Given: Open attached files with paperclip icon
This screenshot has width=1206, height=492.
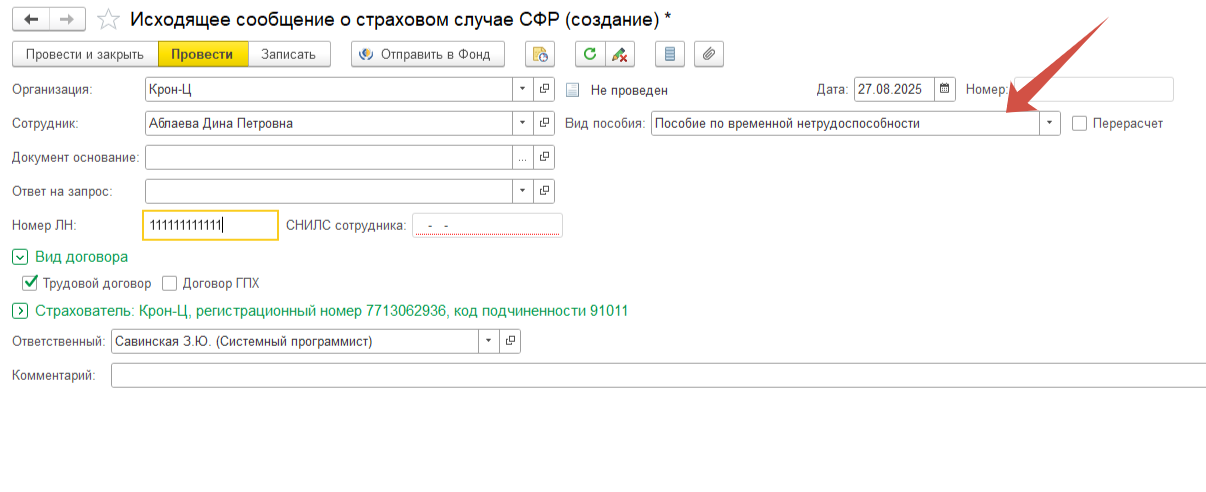Looking at the screenshot, I should click(709, 54).
